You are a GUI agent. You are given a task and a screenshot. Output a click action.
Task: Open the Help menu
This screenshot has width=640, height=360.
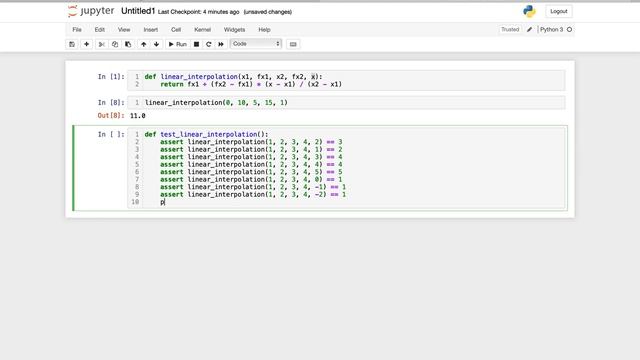[x=264, y=30]
